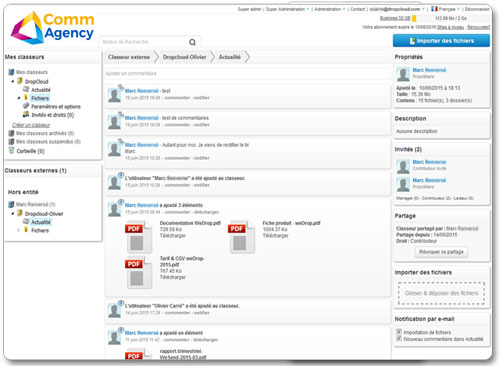The height and width of the screenshot is (366, 500).
Task: Click Mes classeurs suspendus icon
Action: pyautogui.click(x=11, y=141)
